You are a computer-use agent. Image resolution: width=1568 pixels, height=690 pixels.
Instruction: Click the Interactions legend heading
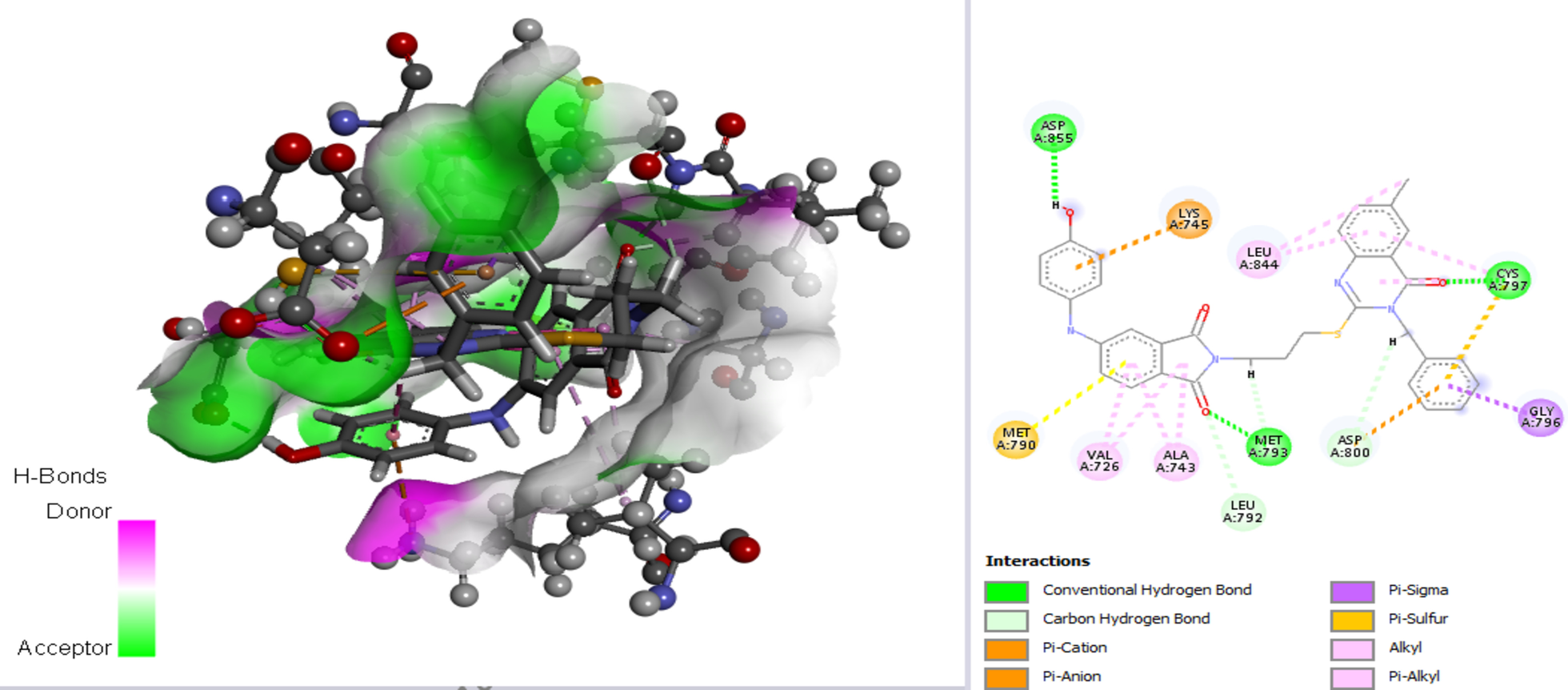click(1038, 561)
